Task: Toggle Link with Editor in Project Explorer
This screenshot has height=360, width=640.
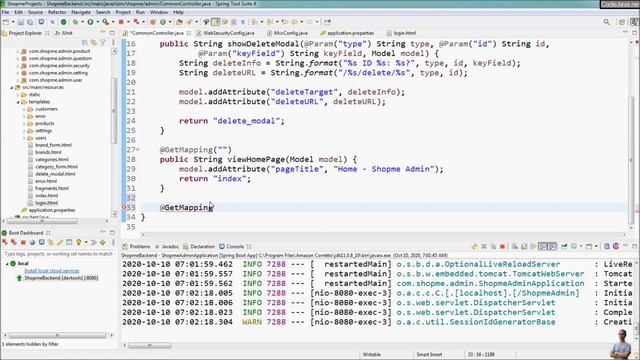Action: coord(93,42)
